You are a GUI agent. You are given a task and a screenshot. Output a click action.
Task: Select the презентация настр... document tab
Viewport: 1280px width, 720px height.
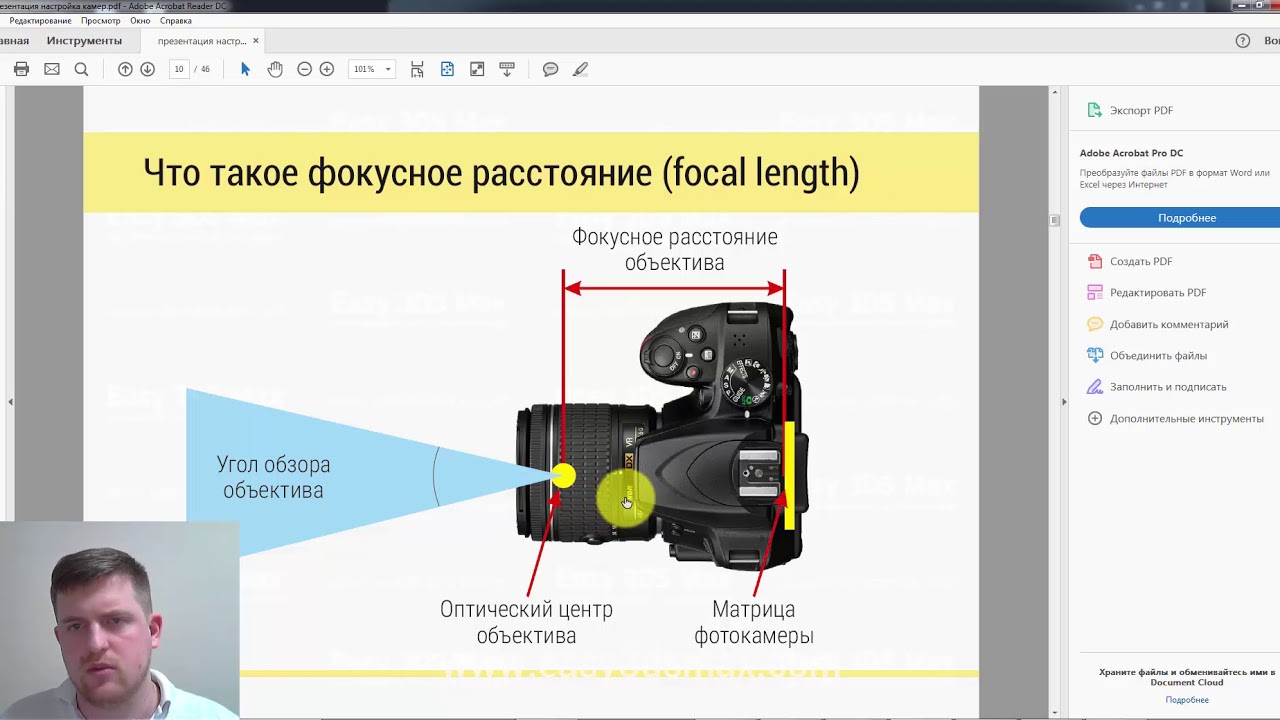tap(201, 41)
